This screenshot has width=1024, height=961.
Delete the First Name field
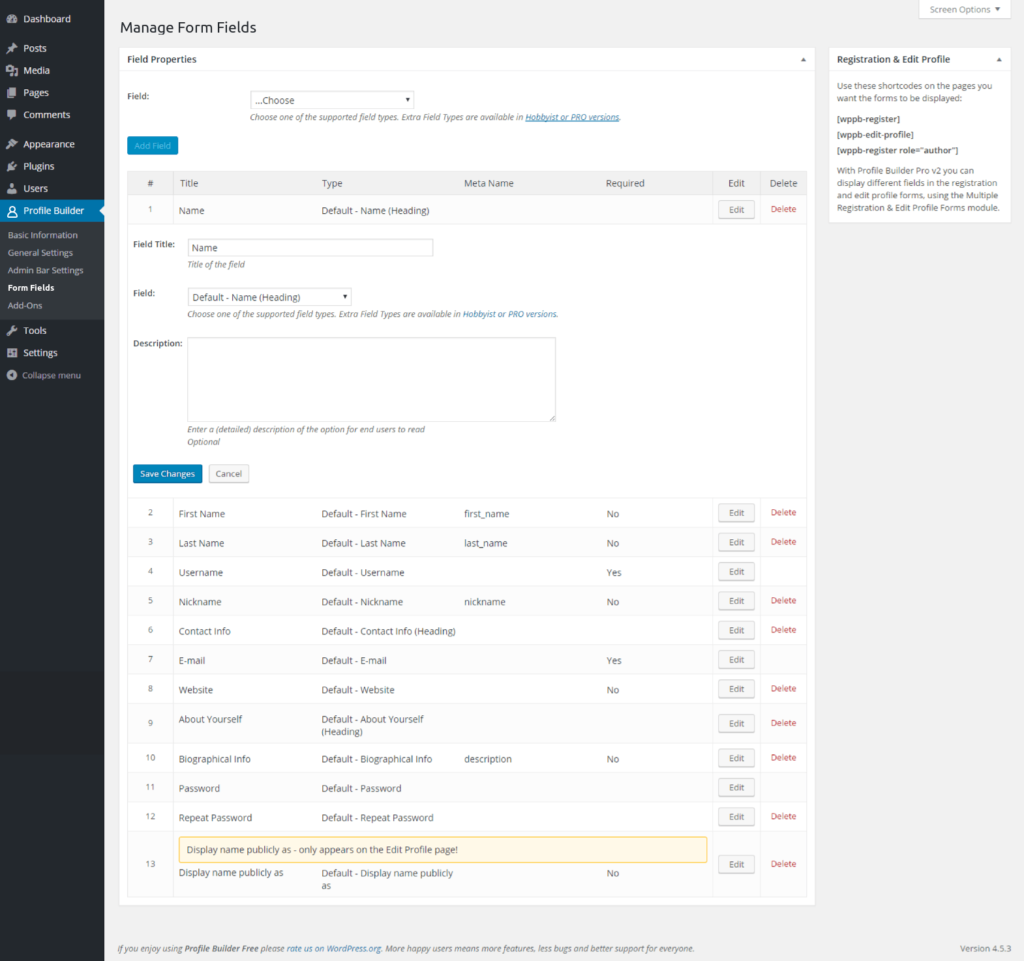click(x=783, y=513)
